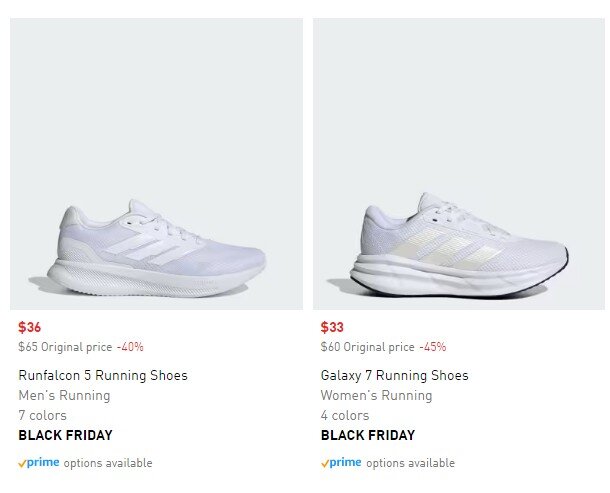Viewport: 610px width, 493px height.
Task: Click the Galaxy 7 Running Shoes title
Action: point(394,376)
